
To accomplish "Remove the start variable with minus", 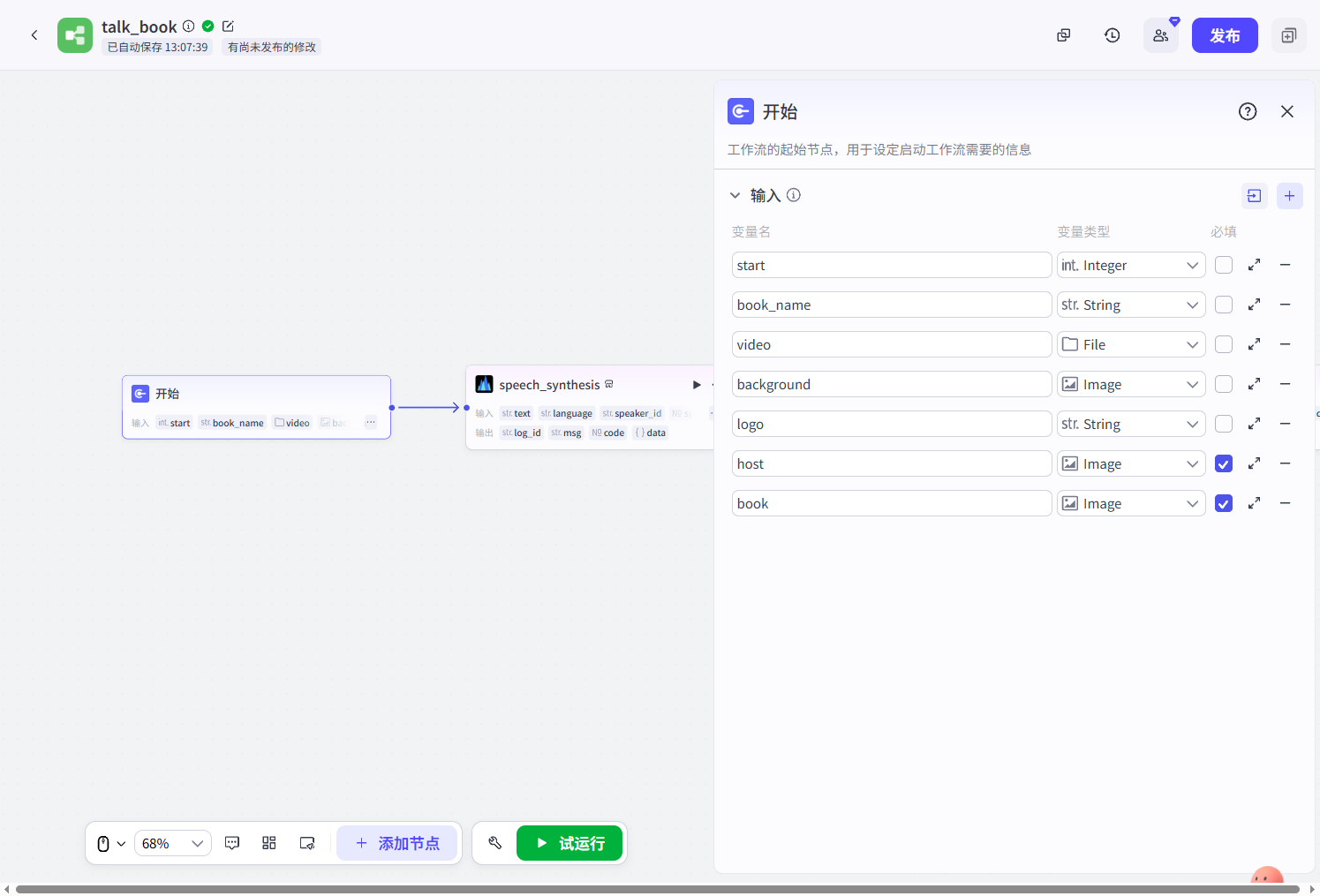I will tap(1286, 265).
